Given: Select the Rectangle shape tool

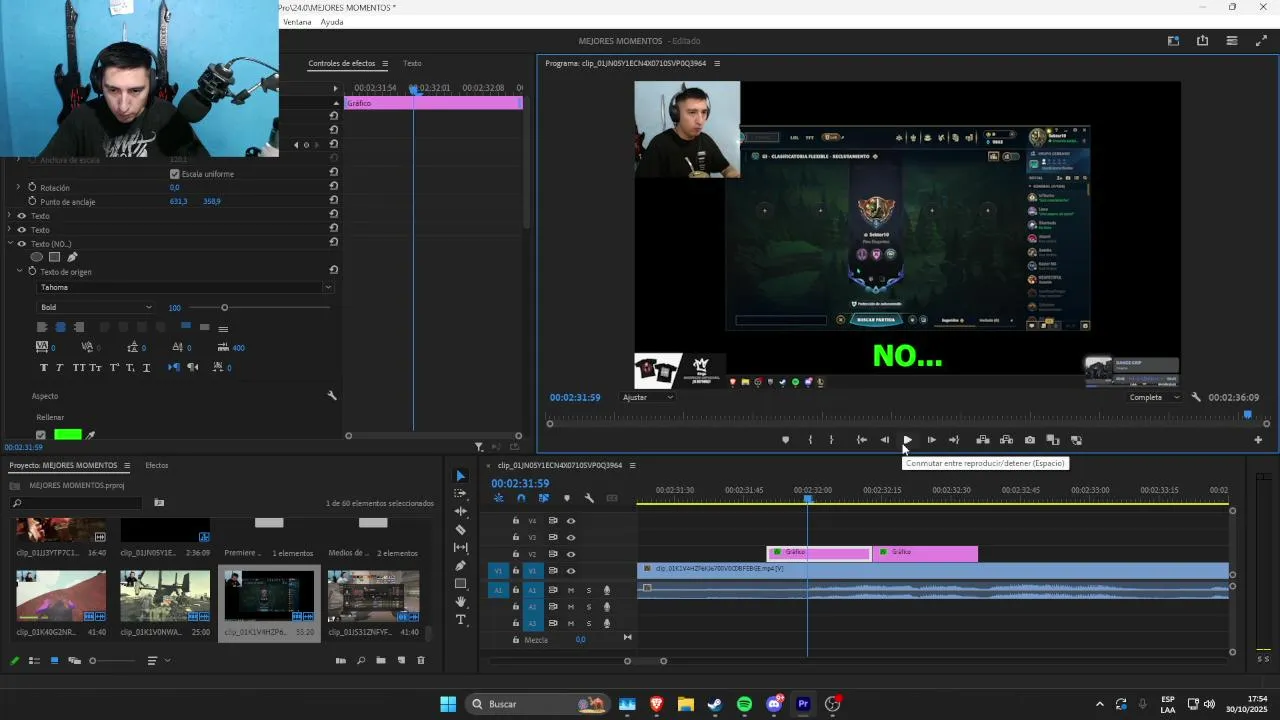Looking at the screenshot, I should pos(460,583).
